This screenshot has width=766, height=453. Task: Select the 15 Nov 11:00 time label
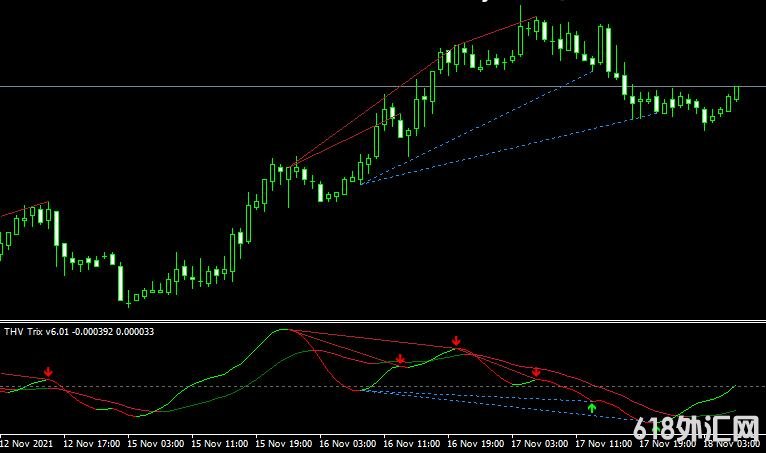tap(220, 442)
